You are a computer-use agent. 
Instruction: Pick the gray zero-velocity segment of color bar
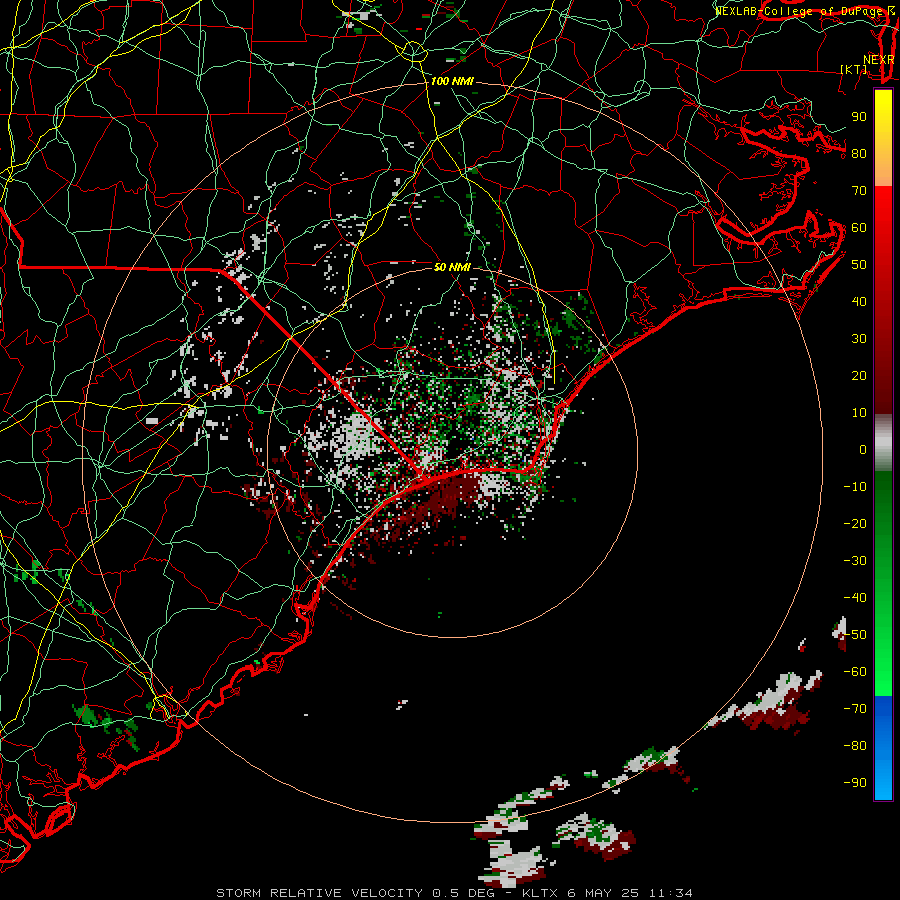tap(883, 443)
